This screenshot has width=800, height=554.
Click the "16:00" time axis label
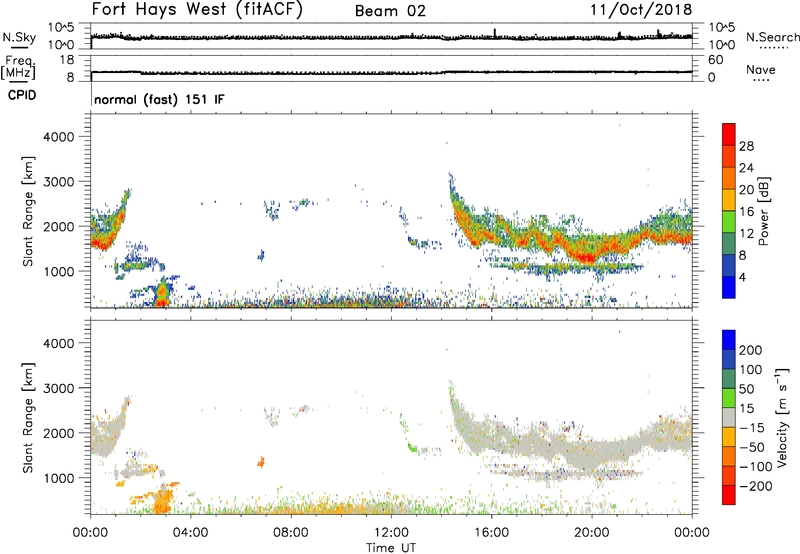[x=491, y=533]
